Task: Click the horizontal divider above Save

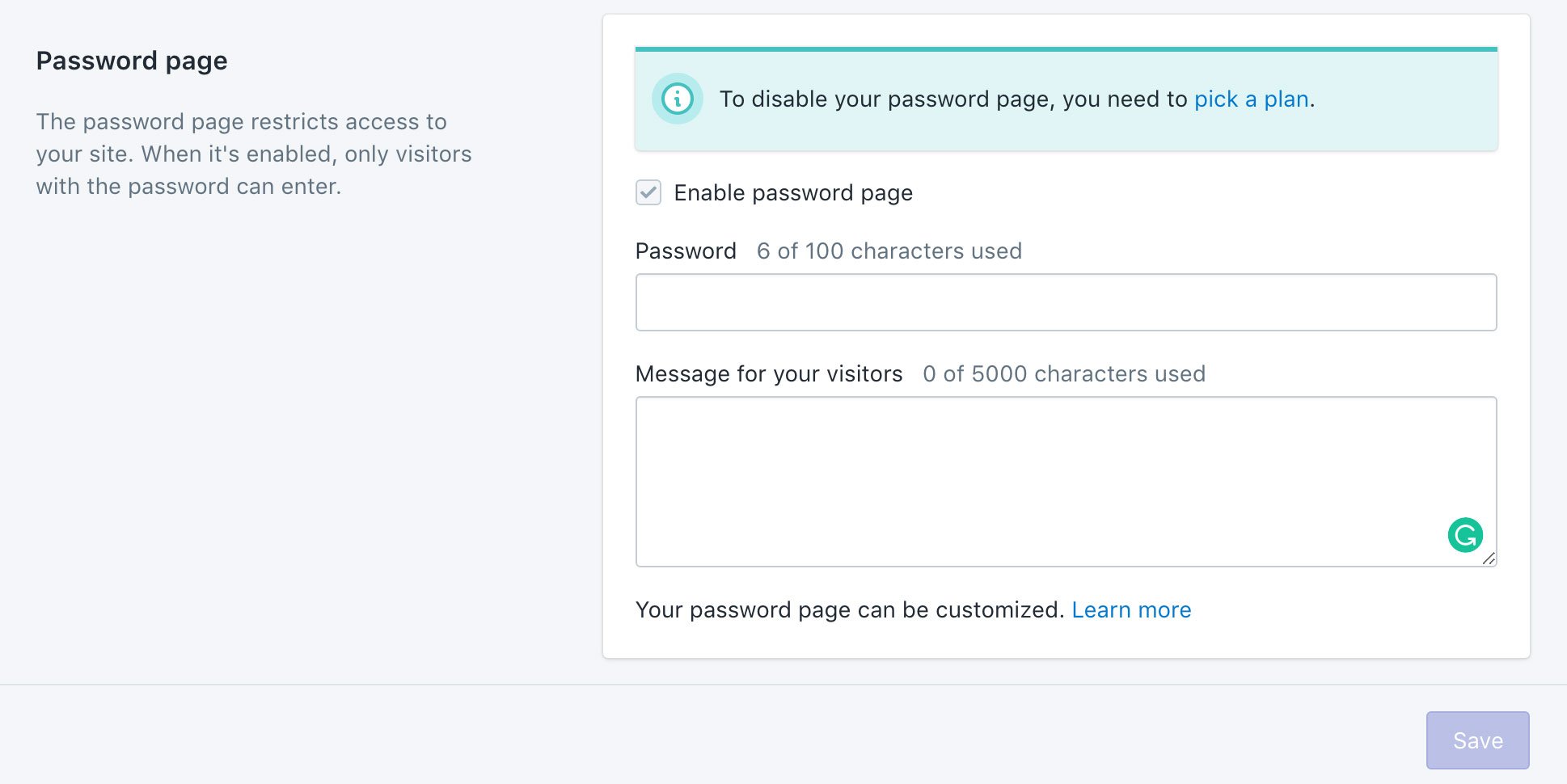Action: click(783, 685)
